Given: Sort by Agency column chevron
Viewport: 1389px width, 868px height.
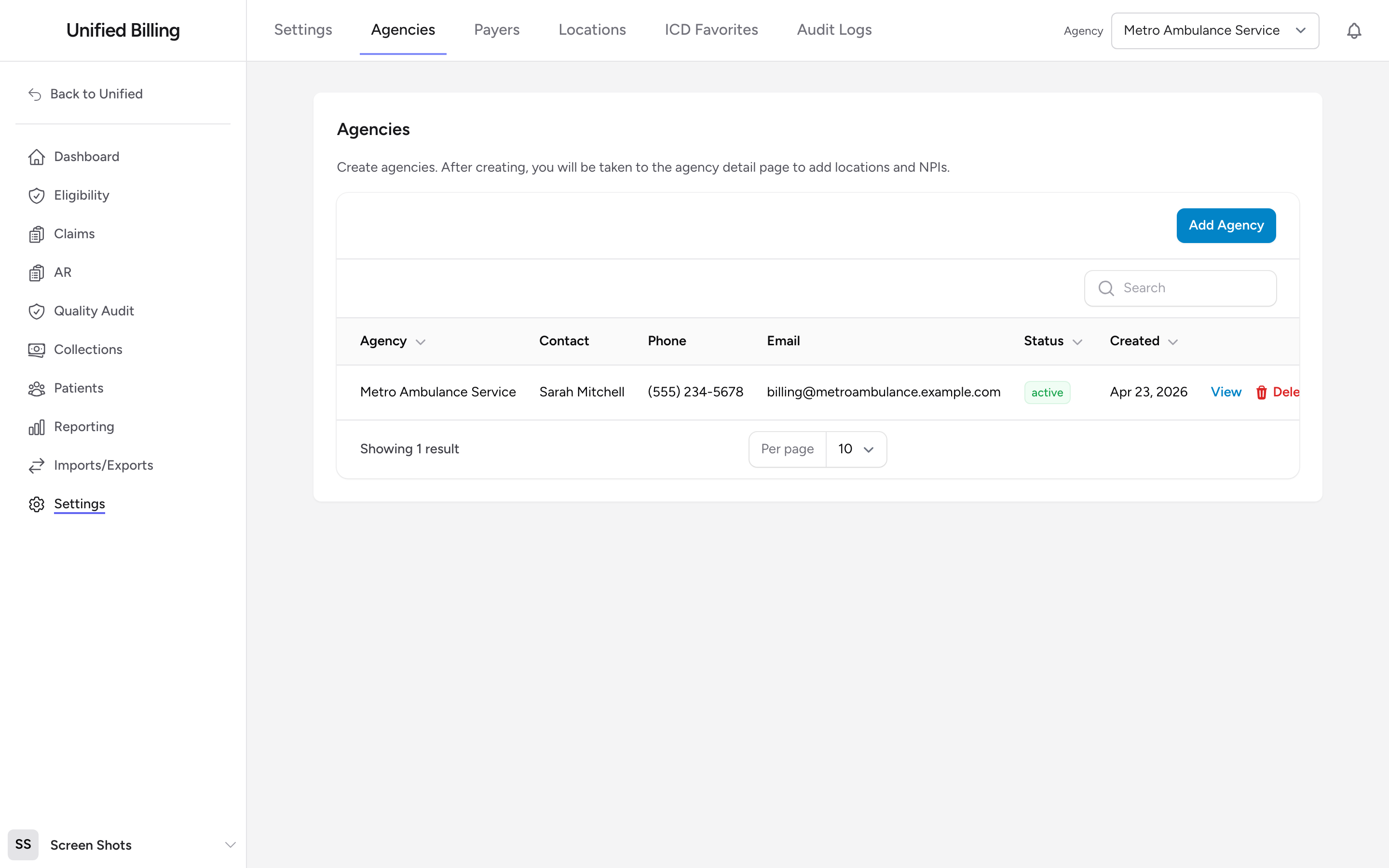Looking at the screenshot, I should click(420, 341).
